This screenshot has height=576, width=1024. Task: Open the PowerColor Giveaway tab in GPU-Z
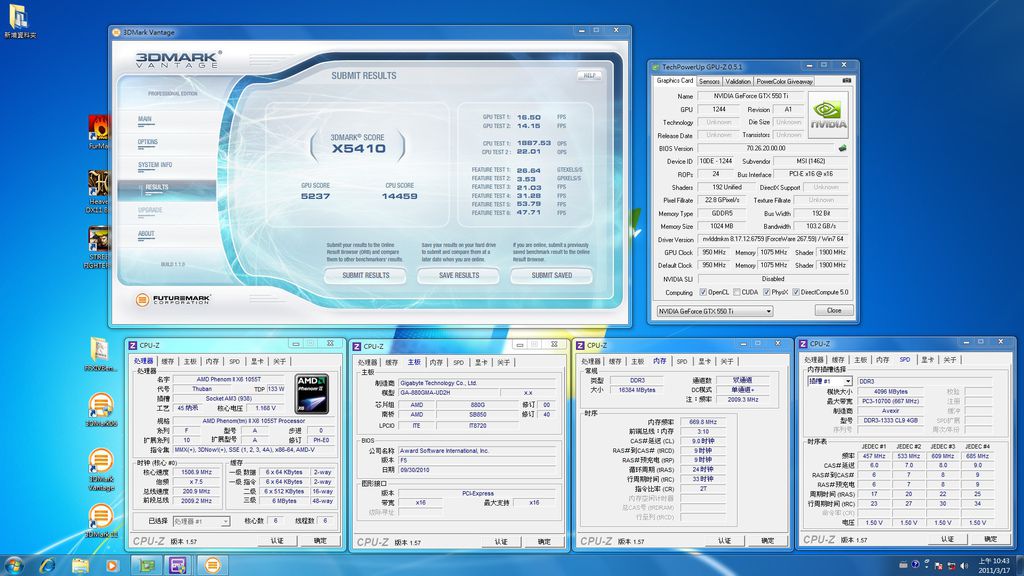[784, 82]
